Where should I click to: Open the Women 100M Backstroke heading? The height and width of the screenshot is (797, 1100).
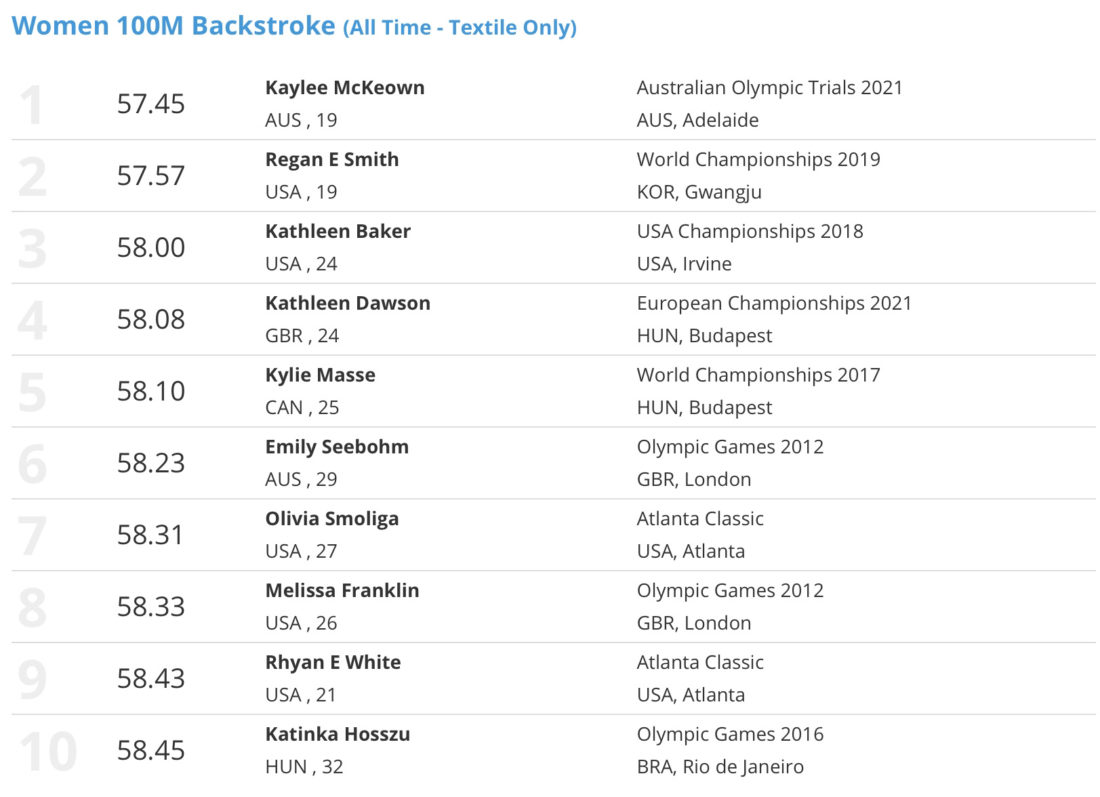173,26
